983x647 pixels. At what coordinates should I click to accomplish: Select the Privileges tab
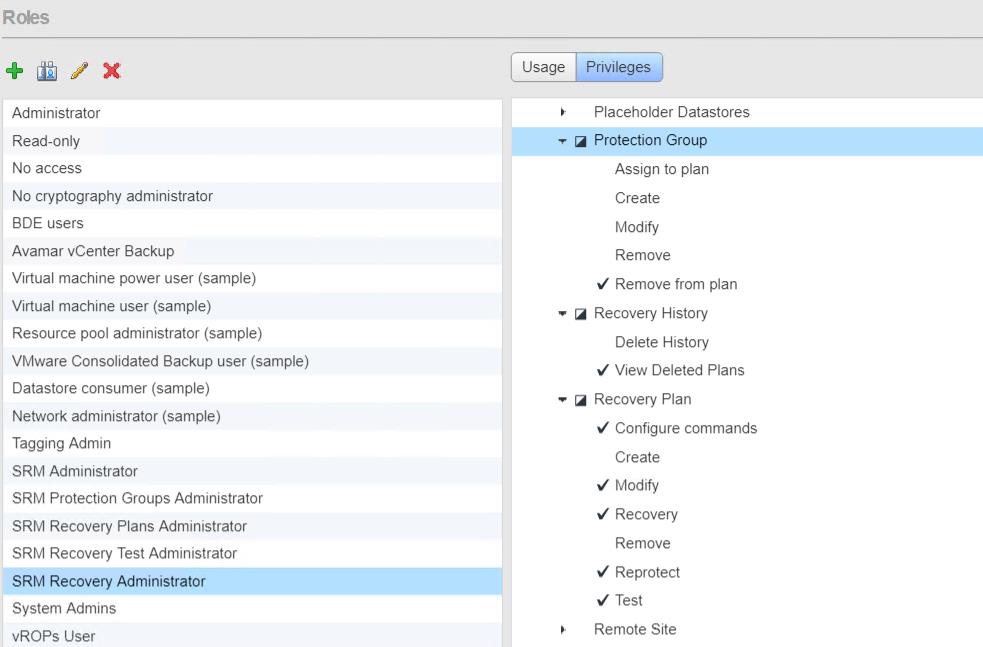pyautogui.click(x=619, y=67)
